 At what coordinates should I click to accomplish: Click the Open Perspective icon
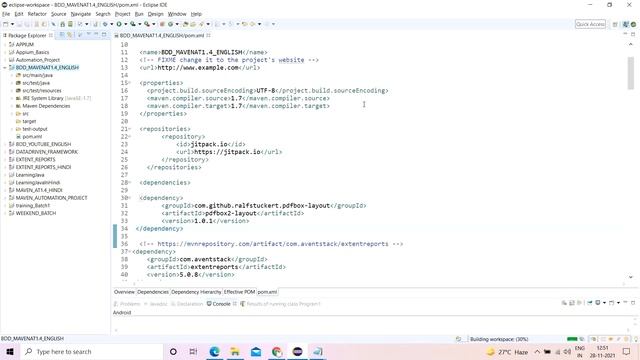(x=615, y=24)
